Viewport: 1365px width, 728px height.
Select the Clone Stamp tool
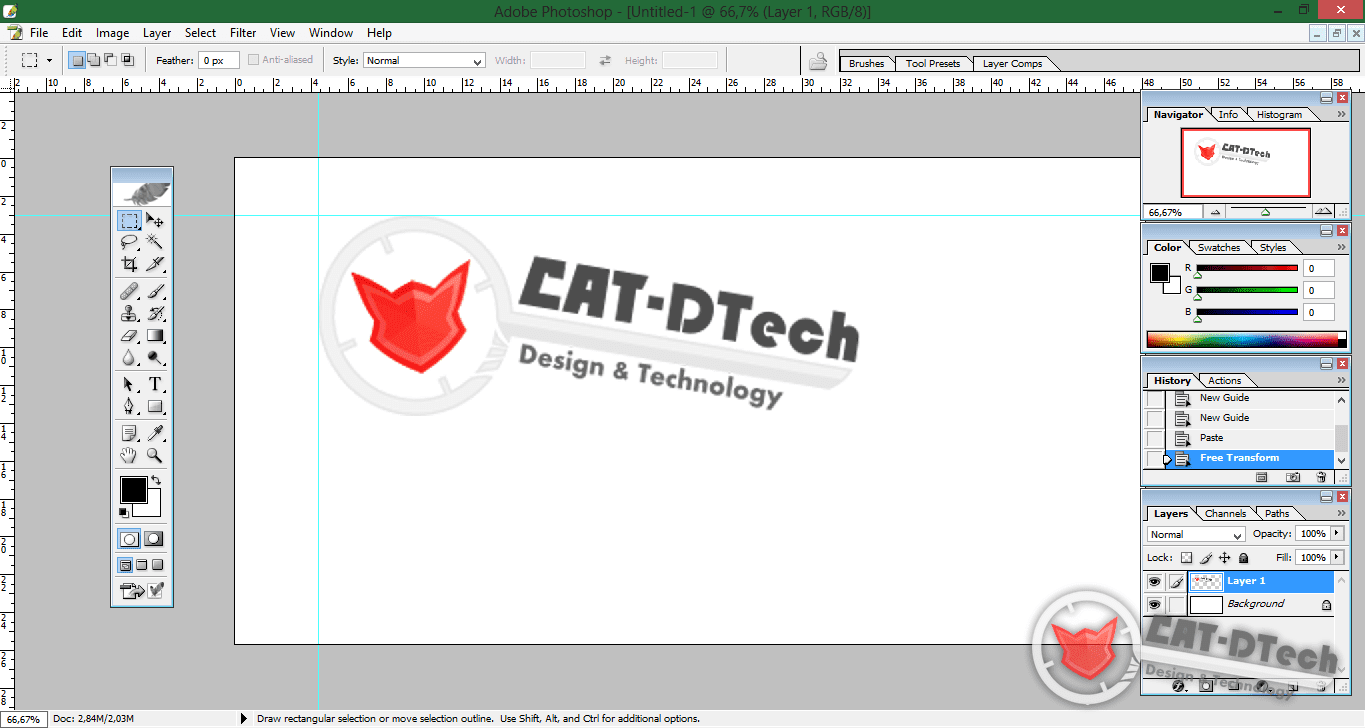point(129,314)
